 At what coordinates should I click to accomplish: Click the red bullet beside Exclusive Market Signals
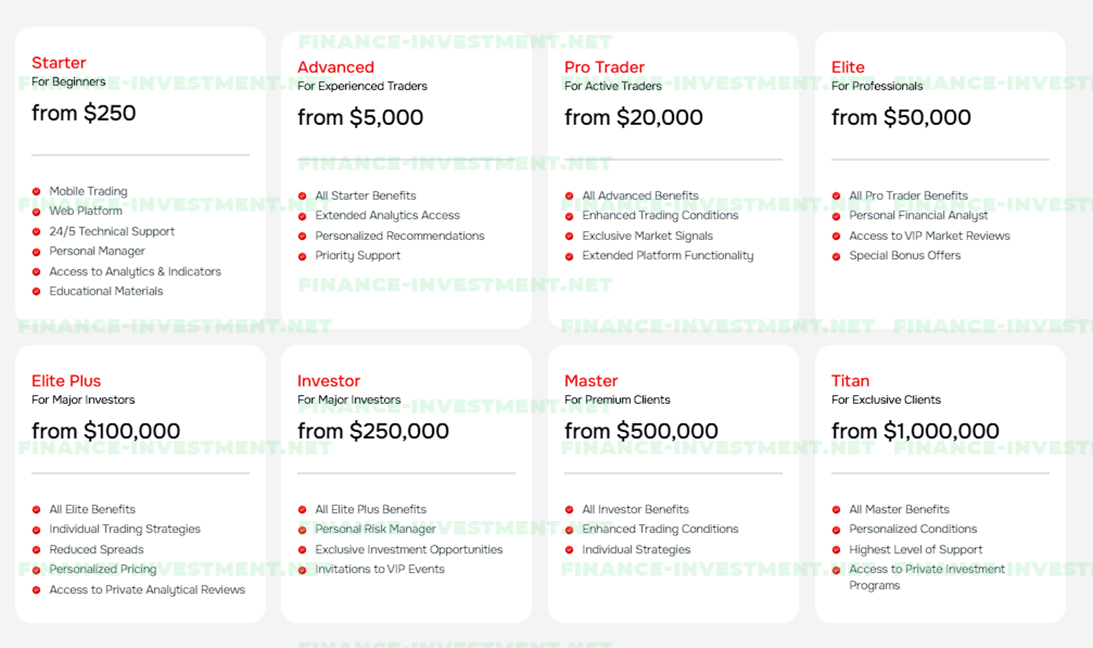click(x=570, y=236)
